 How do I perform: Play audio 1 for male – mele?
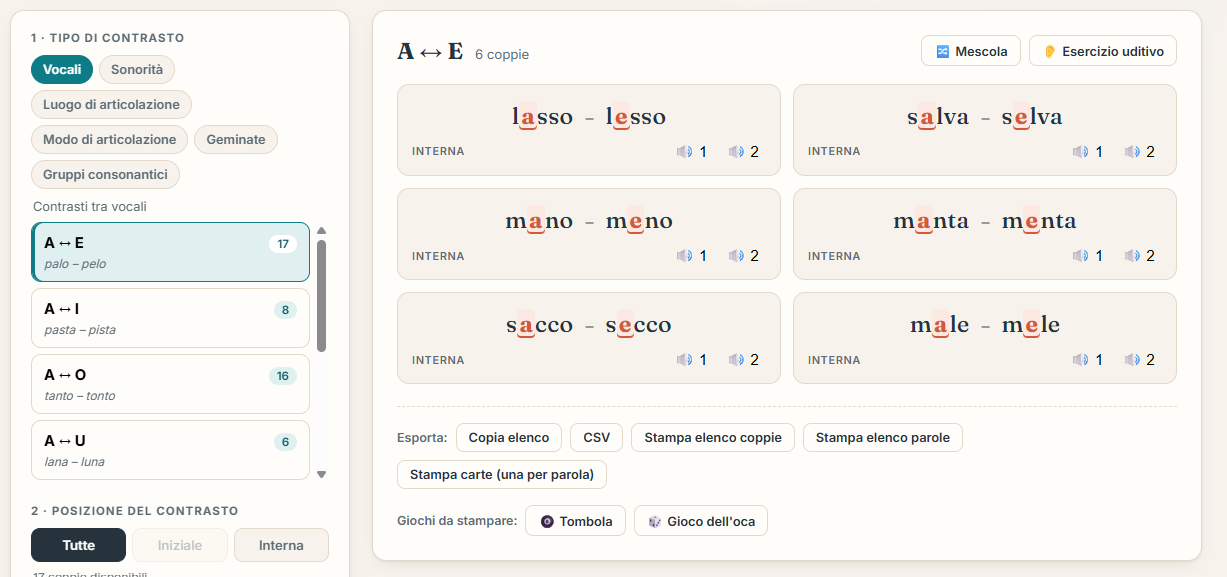pos(1088,360)
